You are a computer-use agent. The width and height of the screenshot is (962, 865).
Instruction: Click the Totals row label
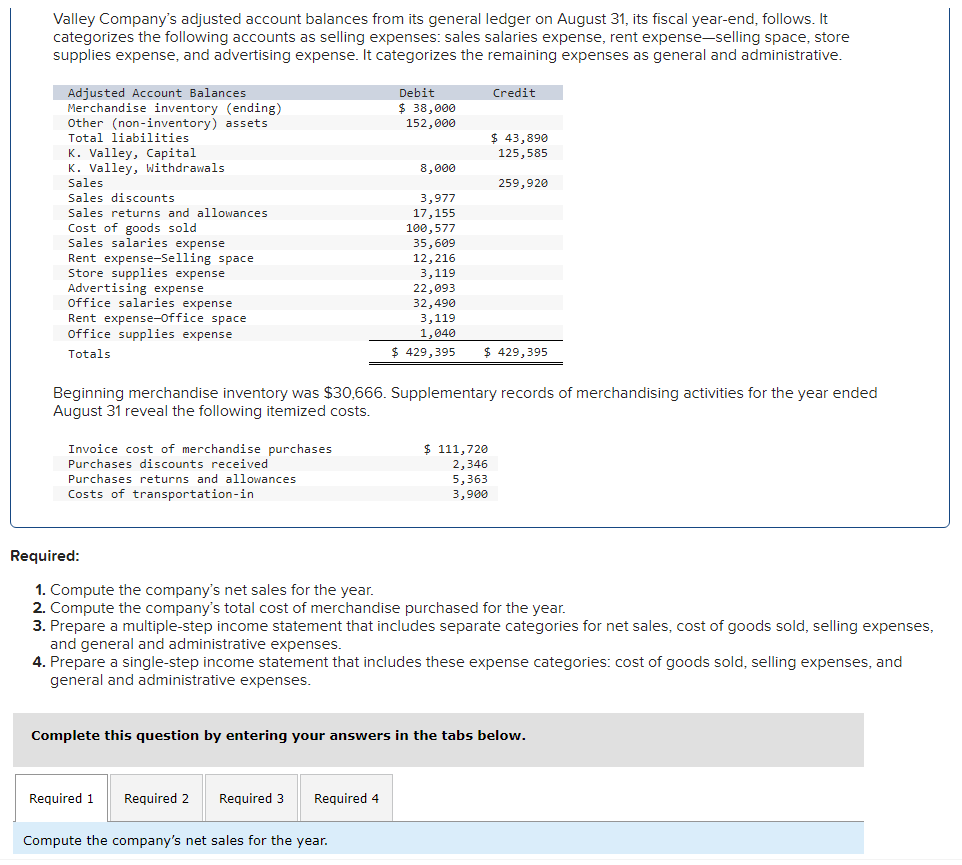point(89,354)
